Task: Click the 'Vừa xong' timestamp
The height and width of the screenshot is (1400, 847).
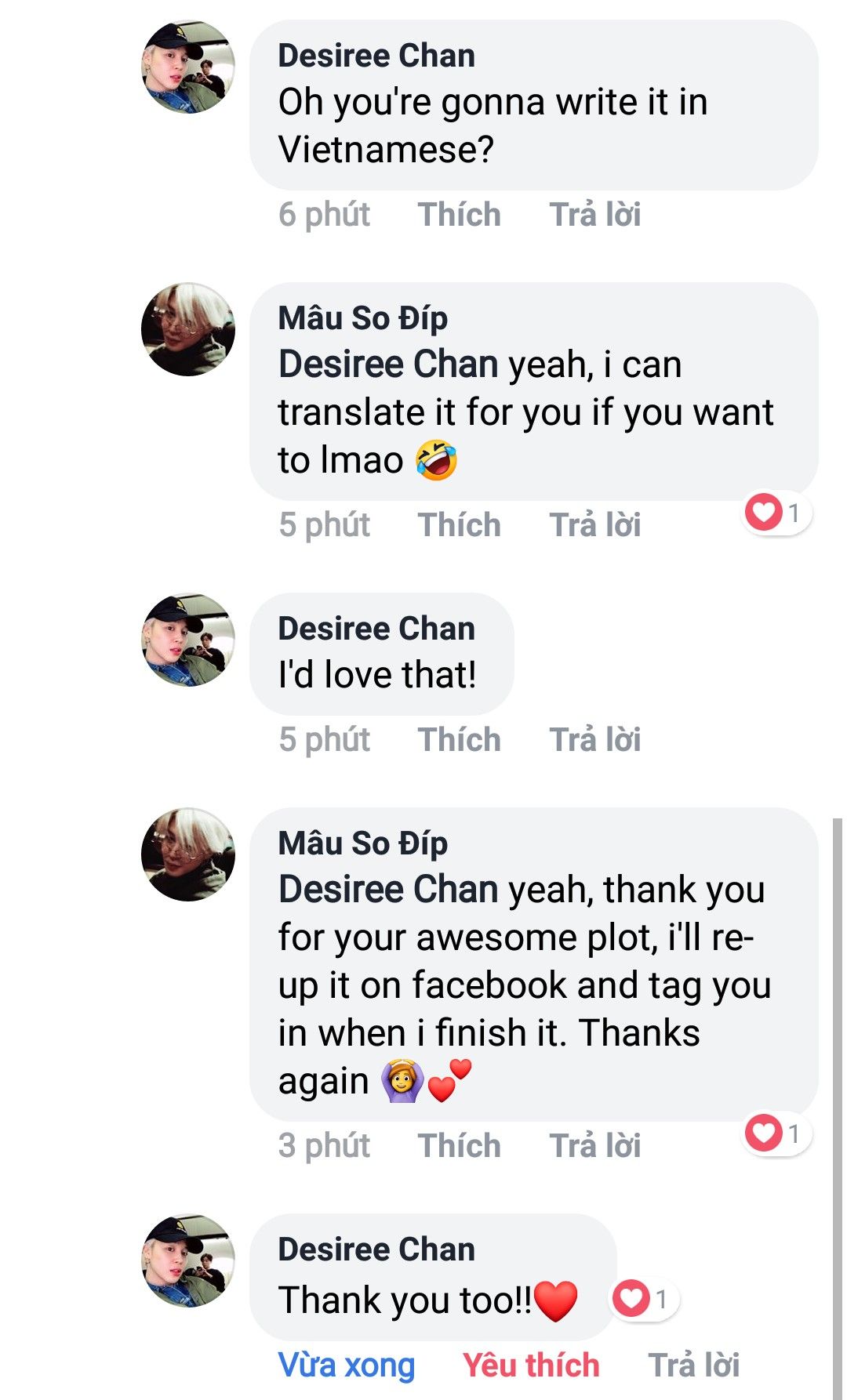Action: (346, 1366)
